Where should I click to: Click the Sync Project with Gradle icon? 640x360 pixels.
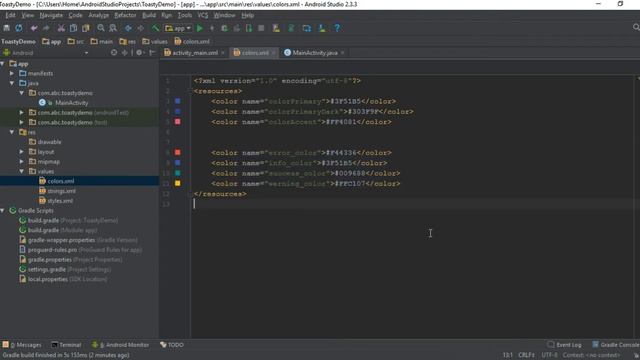pyautogui.click(x=291, y=28)
